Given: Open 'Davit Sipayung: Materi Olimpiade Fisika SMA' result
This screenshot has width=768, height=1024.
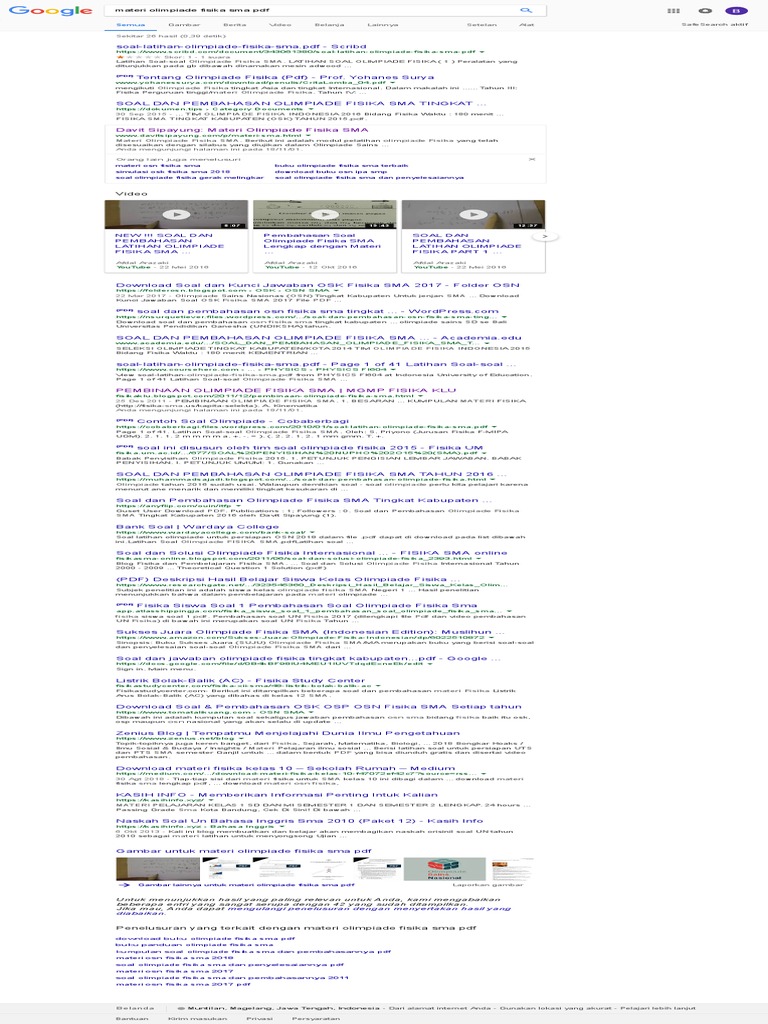Looking at the screenshot, I should point(242,130).
